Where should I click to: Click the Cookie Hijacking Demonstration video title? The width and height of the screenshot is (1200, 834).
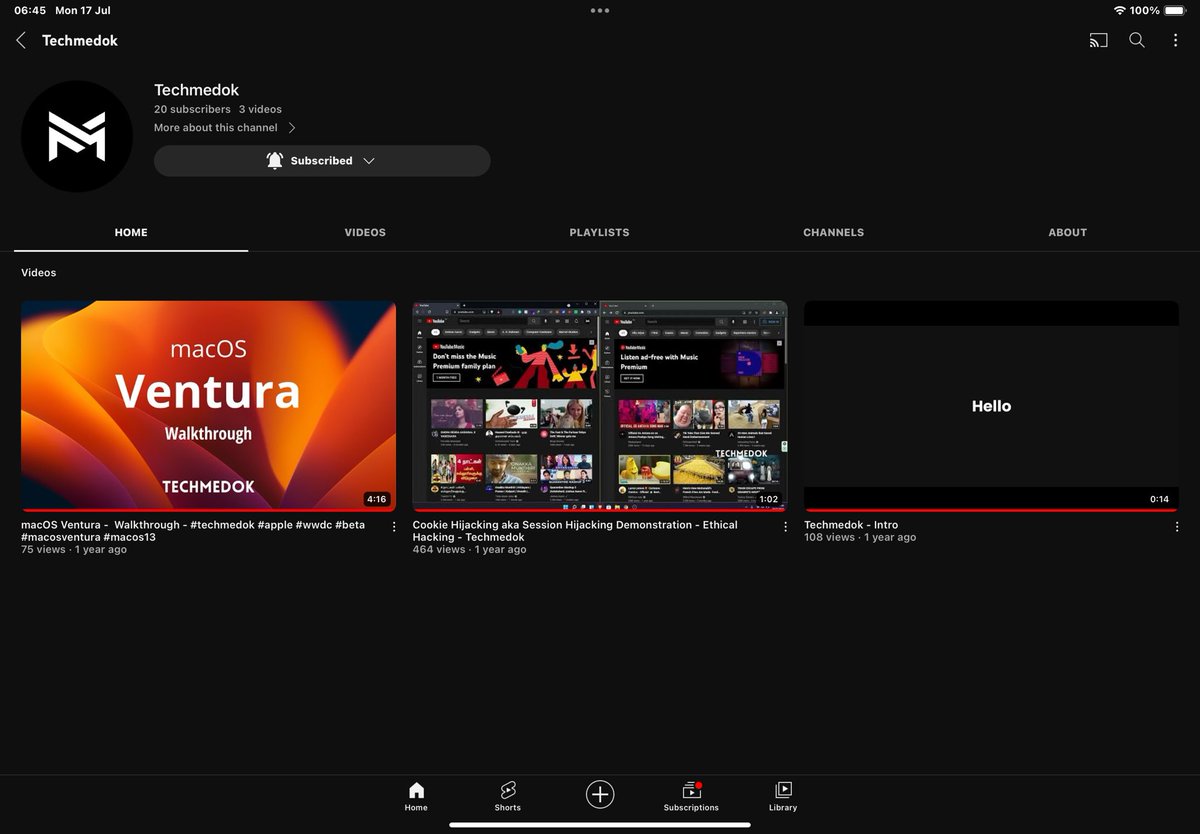pos(575,531)
